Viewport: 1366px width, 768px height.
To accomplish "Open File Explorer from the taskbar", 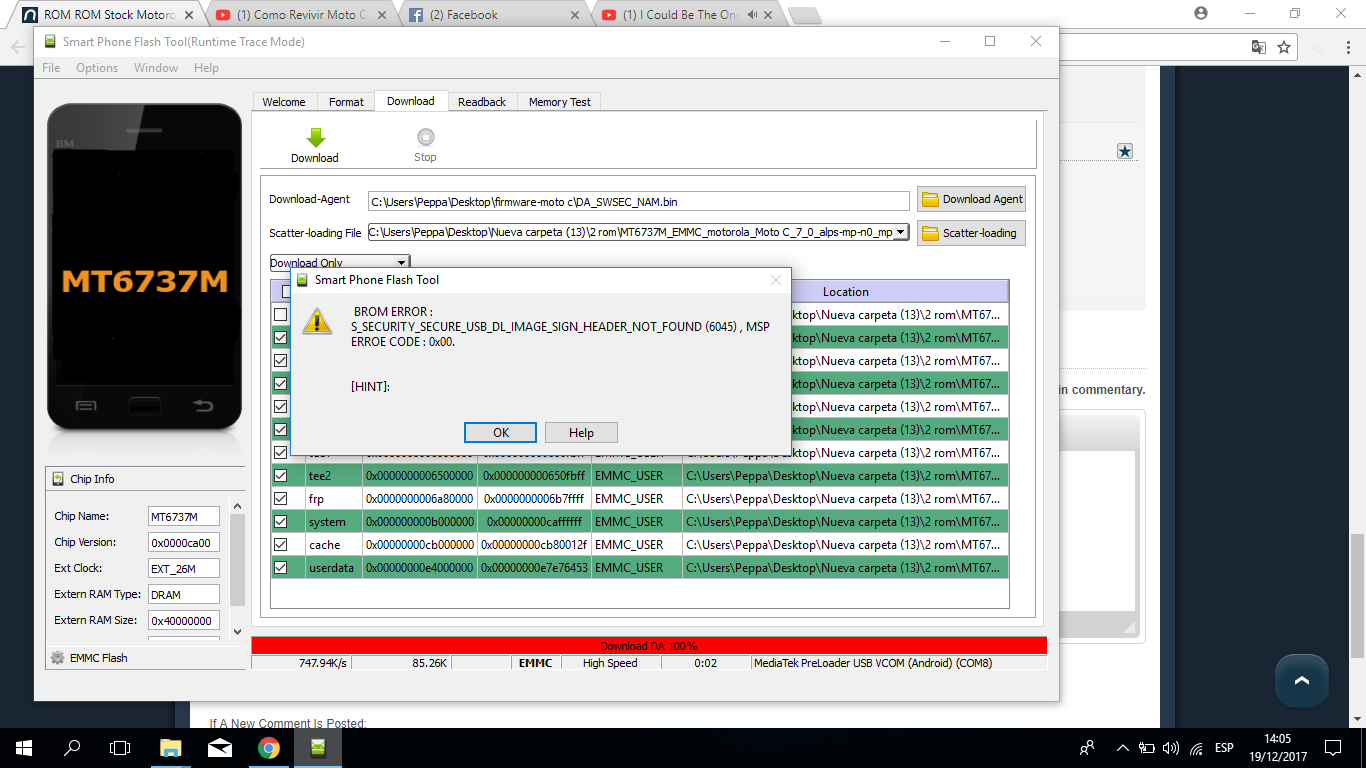I will point(171,748).
